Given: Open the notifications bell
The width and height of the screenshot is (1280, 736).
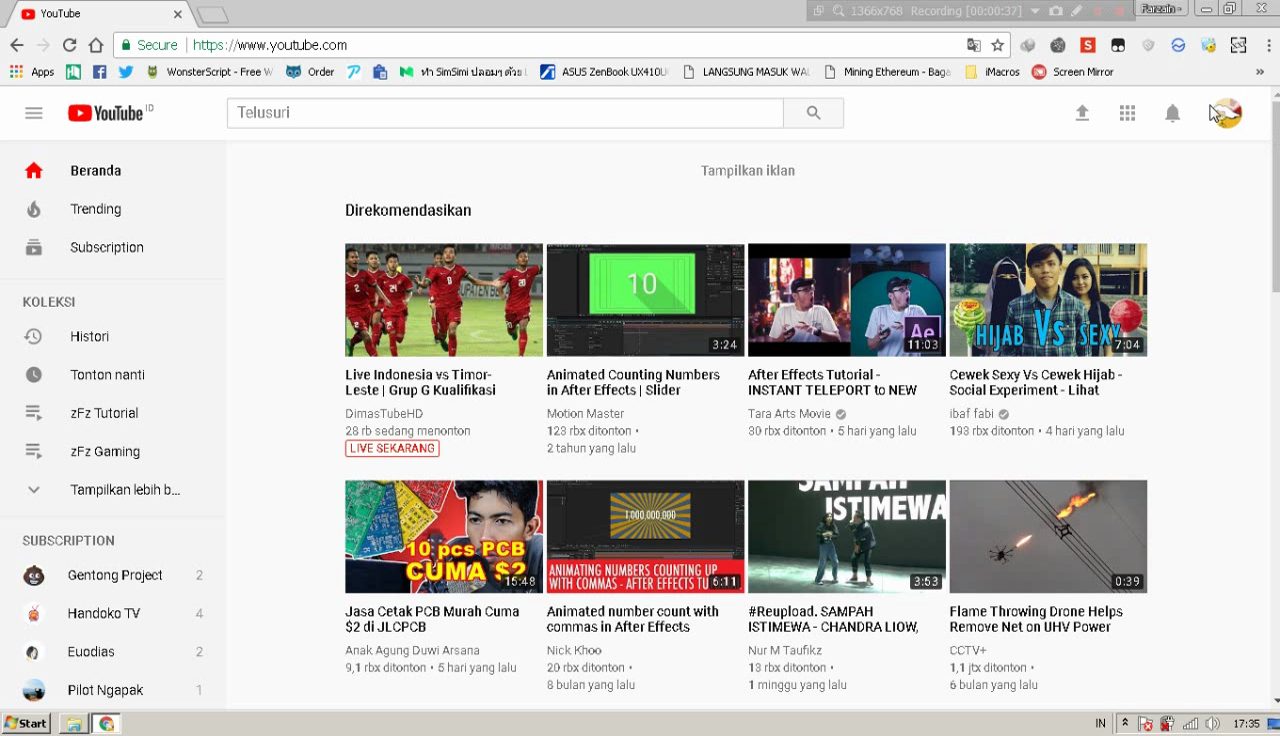Looking at the screenshot, I should click(x=1172, y=113).
